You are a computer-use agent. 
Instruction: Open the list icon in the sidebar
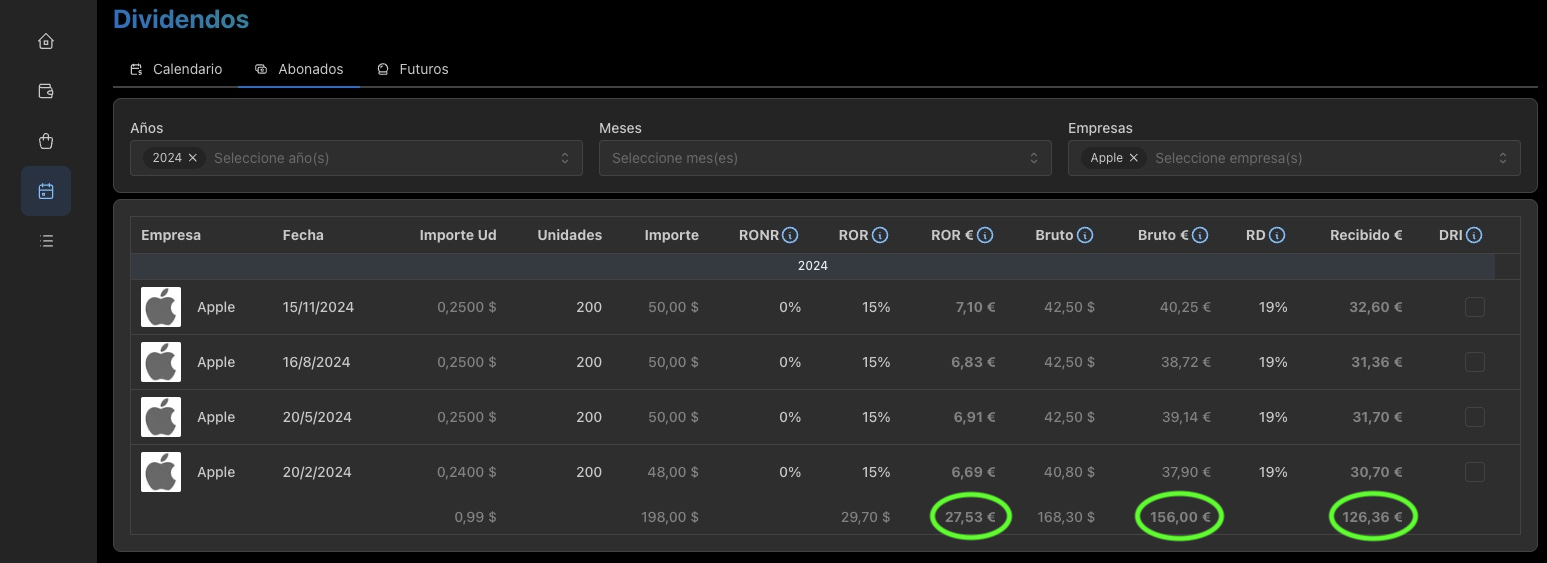click(45, 241)
